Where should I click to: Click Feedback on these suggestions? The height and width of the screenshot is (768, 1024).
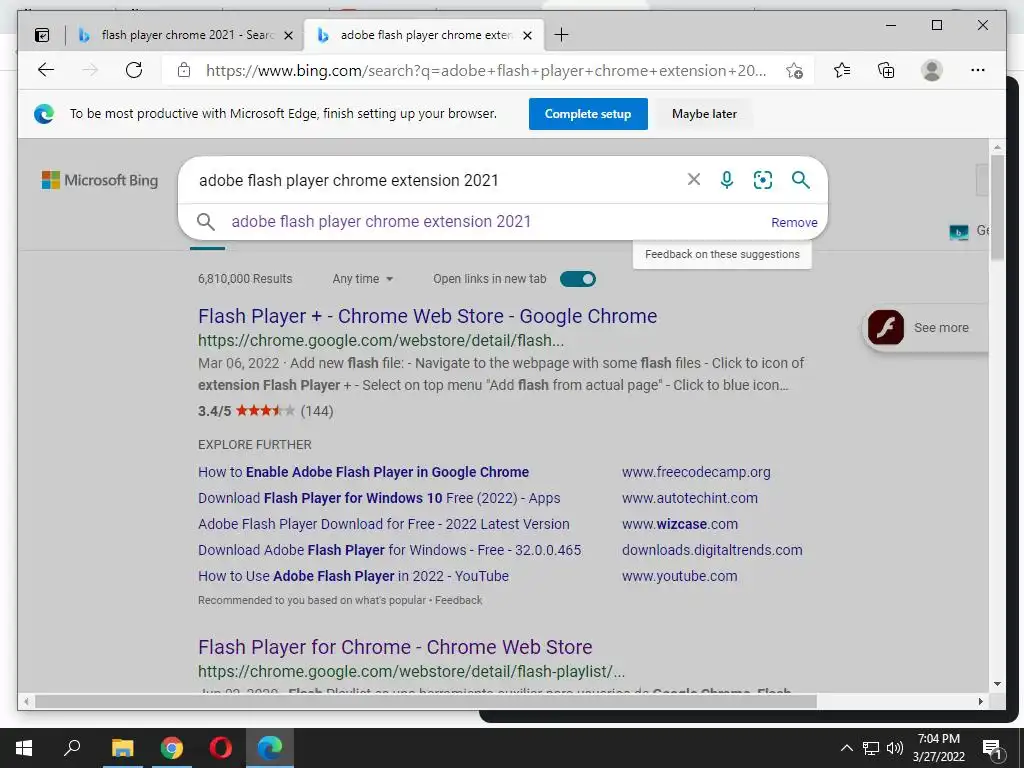coord(722,254)
